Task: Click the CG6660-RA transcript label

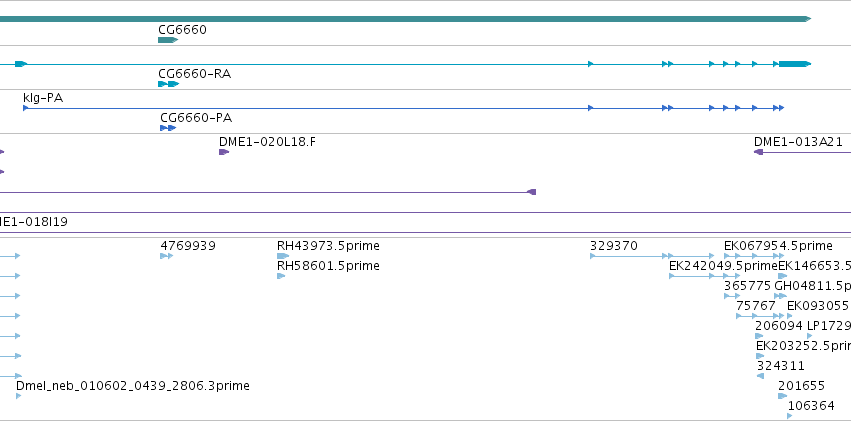Action: pyautogui.click(x=194, y=73)
